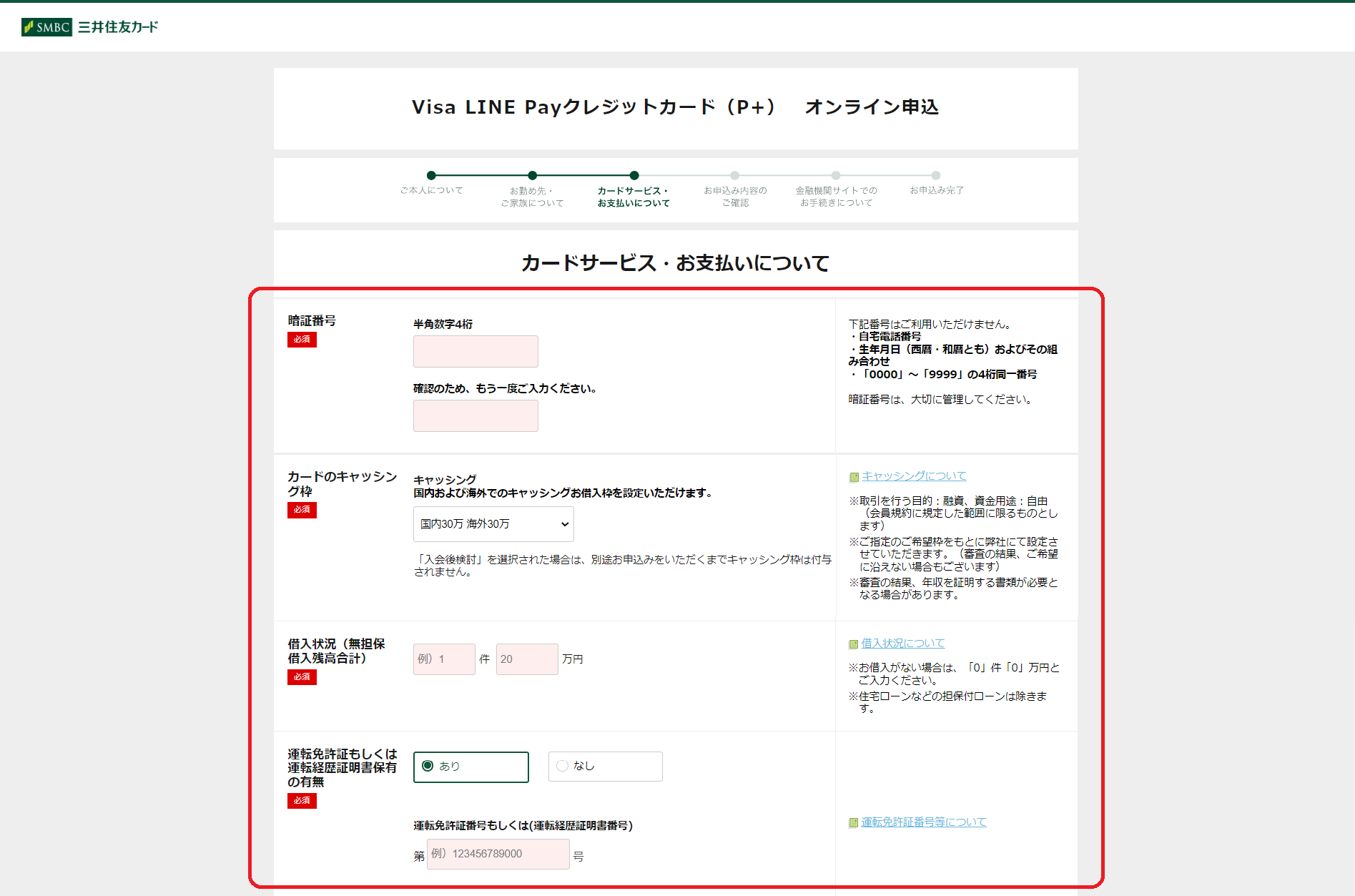Click the カードサービス・お支払いについて progress step
1355x896 pixels.
pyautogui.click(x=634, y=189)
